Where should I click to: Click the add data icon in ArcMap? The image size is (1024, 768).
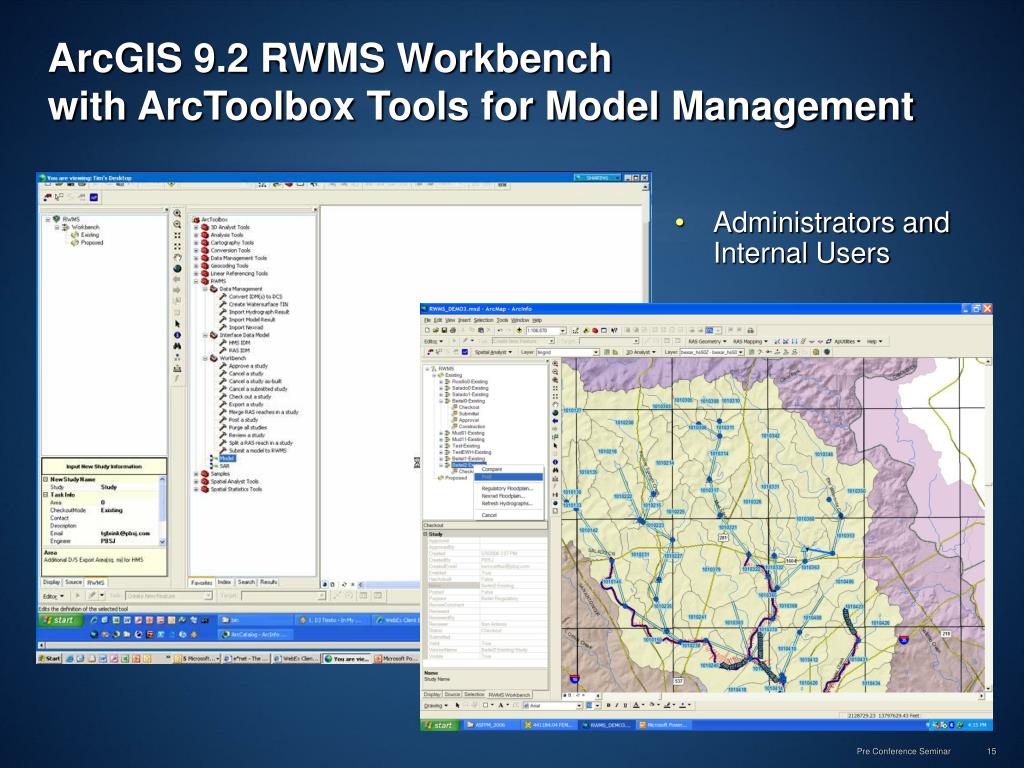519,330
